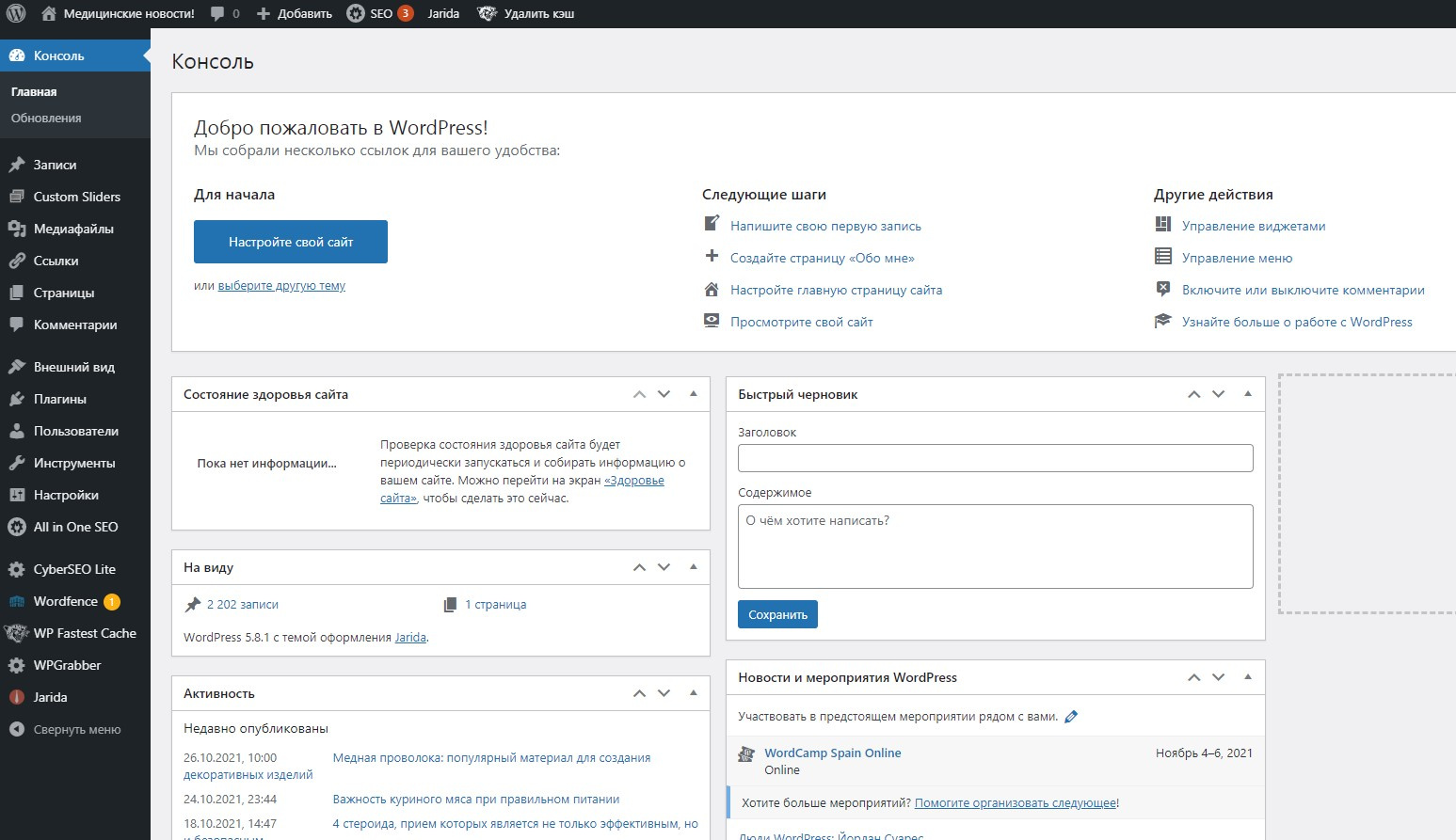Image resolution: width=1456 pixels, height=840 pixels.
Task: Open the выберите другую тему link
Action: [281, 286]
